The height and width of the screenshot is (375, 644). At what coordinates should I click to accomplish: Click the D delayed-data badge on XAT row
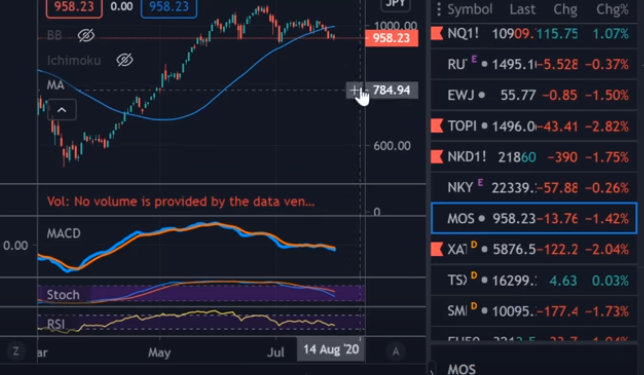474,244
